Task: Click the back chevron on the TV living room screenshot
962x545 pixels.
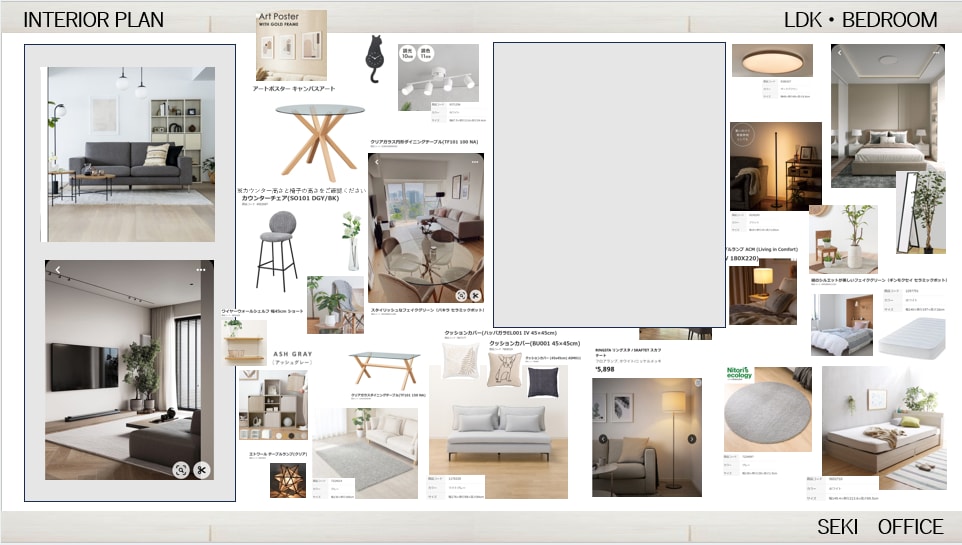Action: (58, 269)
